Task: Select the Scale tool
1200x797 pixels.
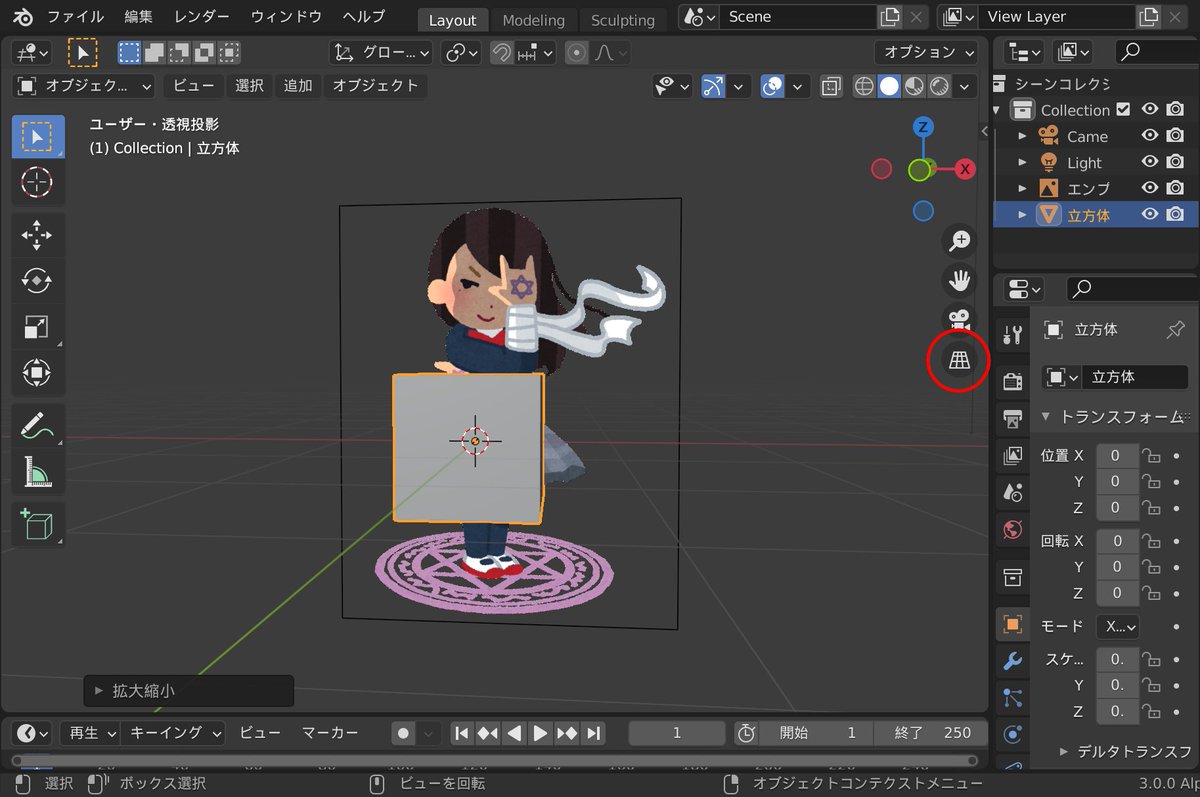Action: pos(38,328)
